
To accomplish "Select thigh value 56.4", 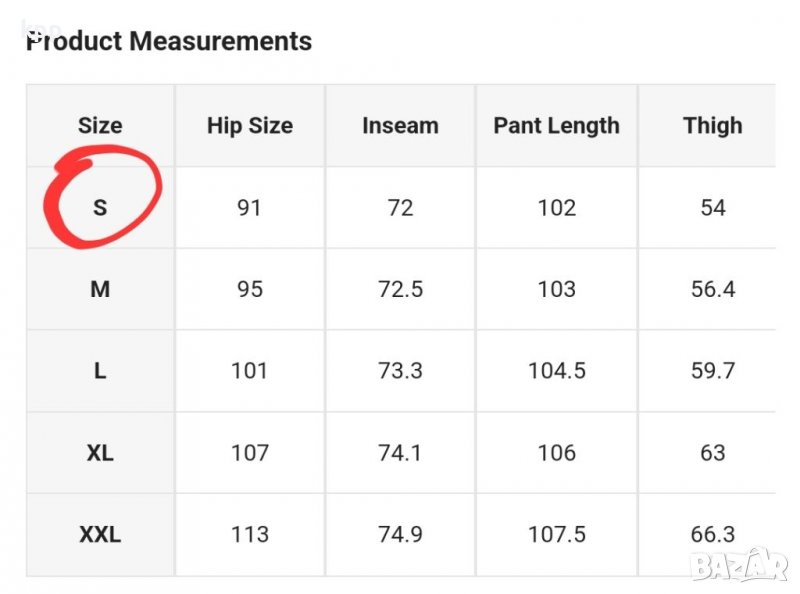I will (x=712, y=289).
